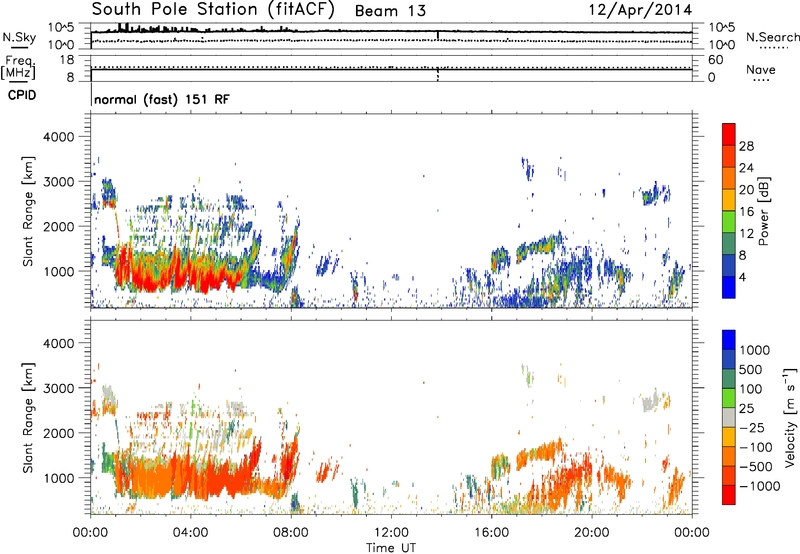The width and height of the screenshot is (800, 554).
Task: Click power colorbar value '12'
Action: (x=746, y=234)
